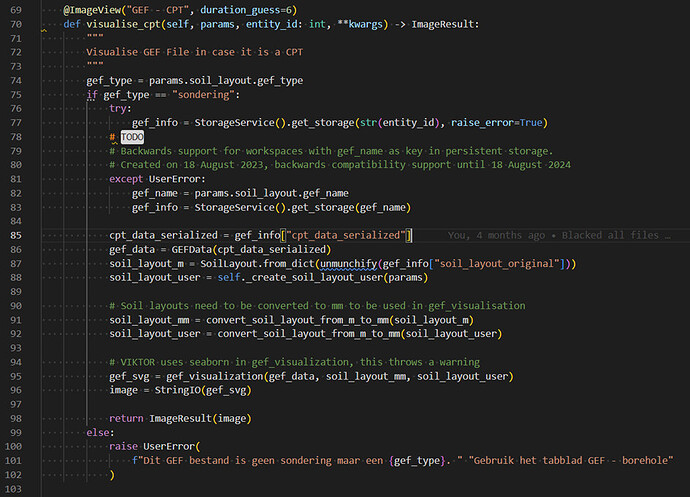Viewport: 690px width, 497px height.
Task: Click the 'Created on 18 August 2023' comment
Action: pyautogui.click(x=340, y=165)
